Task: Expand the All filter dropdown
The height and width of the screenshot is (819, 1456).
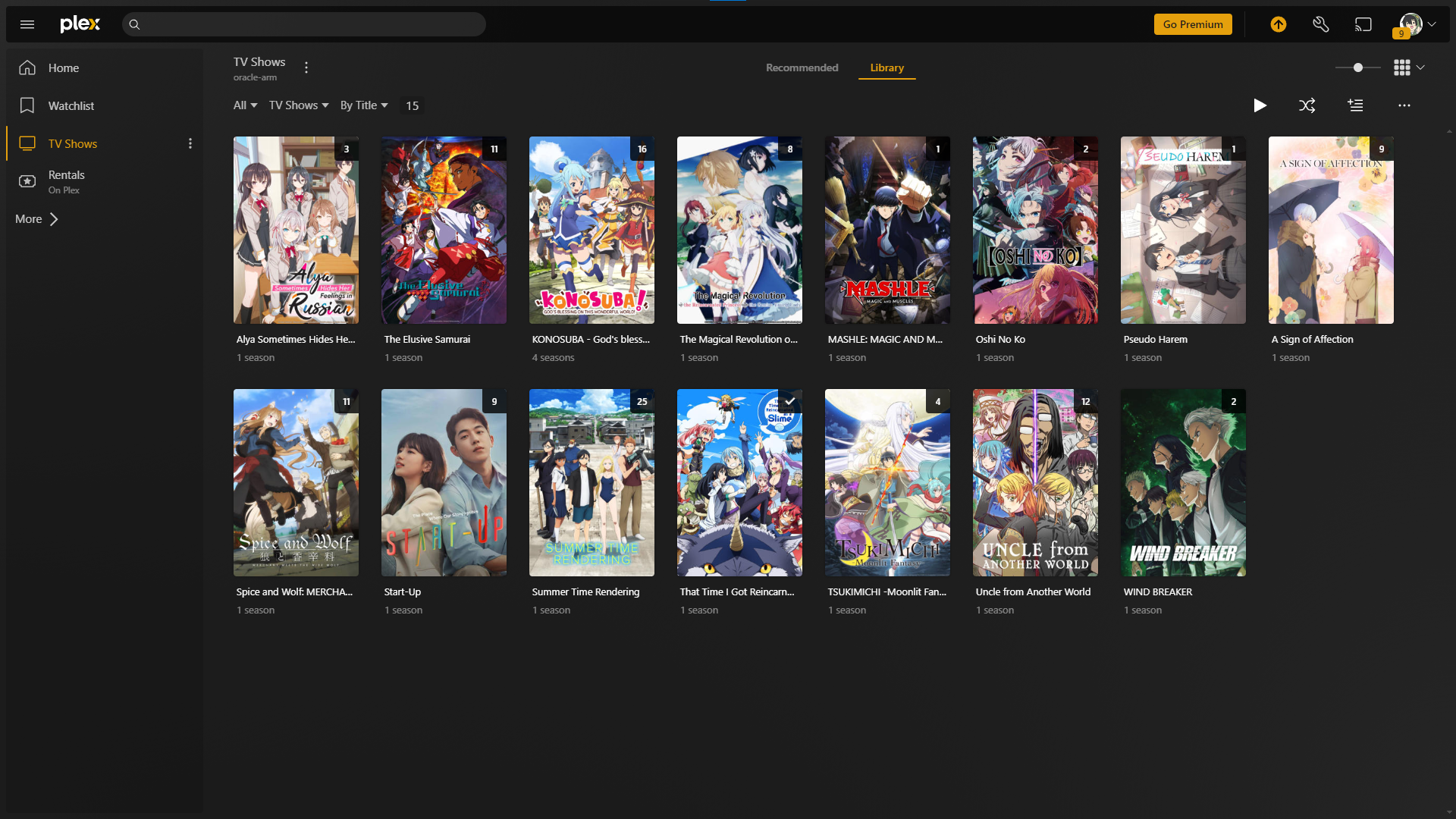Action: point(245,105)
